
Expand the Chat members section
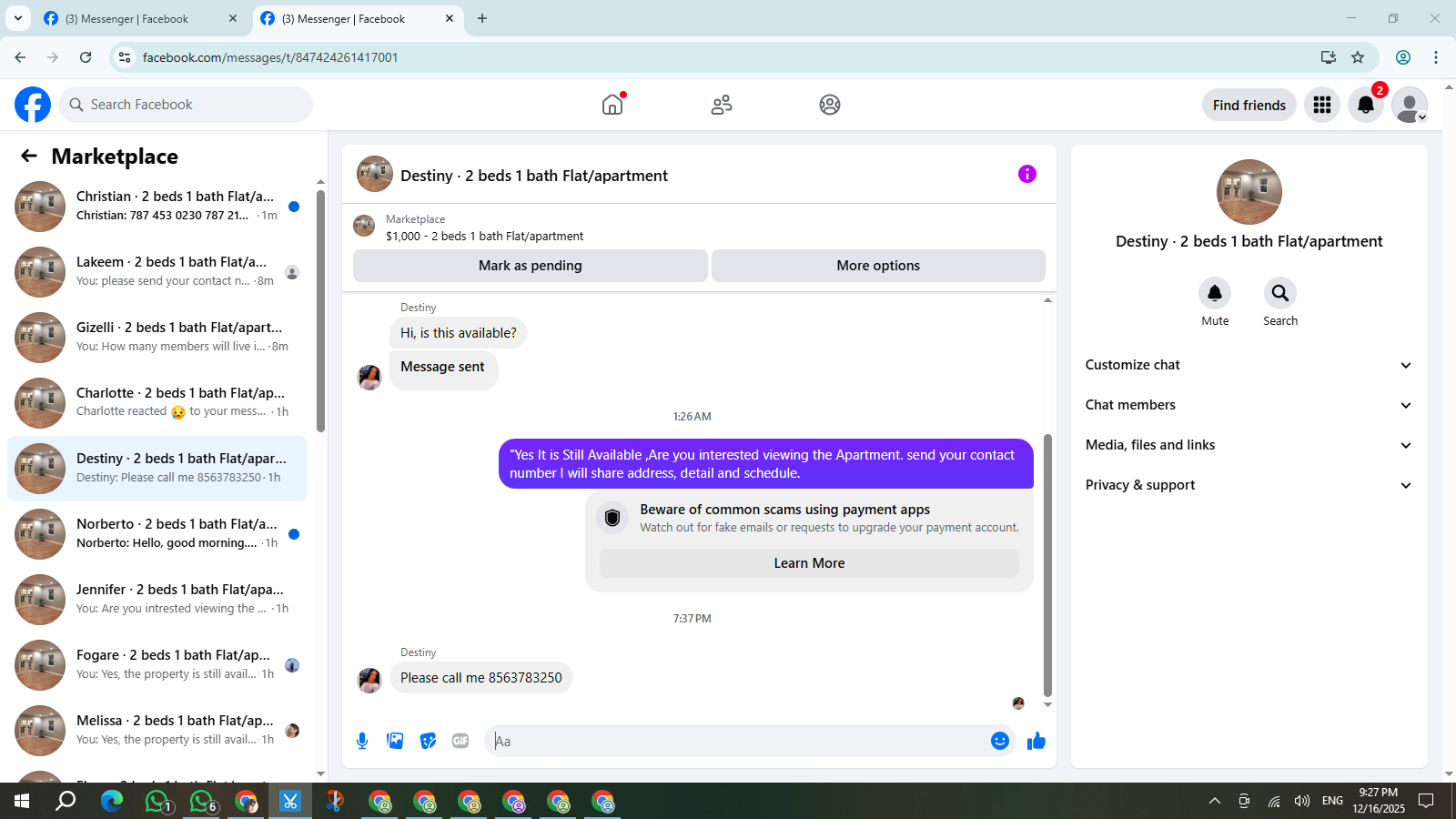pos(1249,405)
